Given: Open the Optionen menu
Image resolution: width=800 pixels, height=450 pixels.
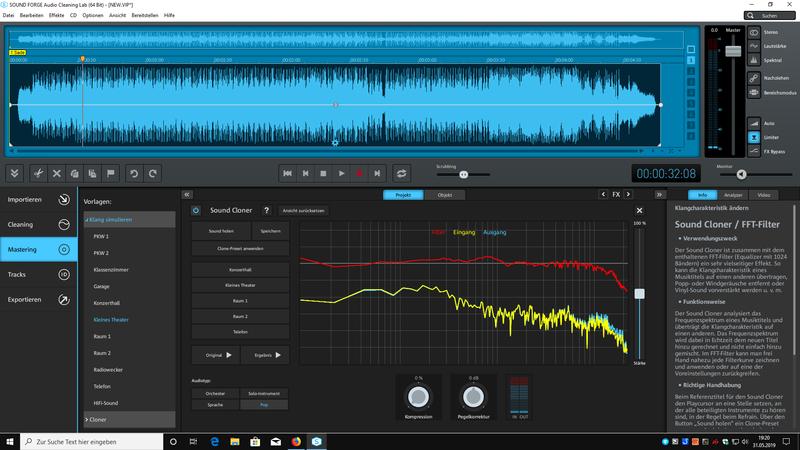Looking at the screenshot, I should 93,15.
